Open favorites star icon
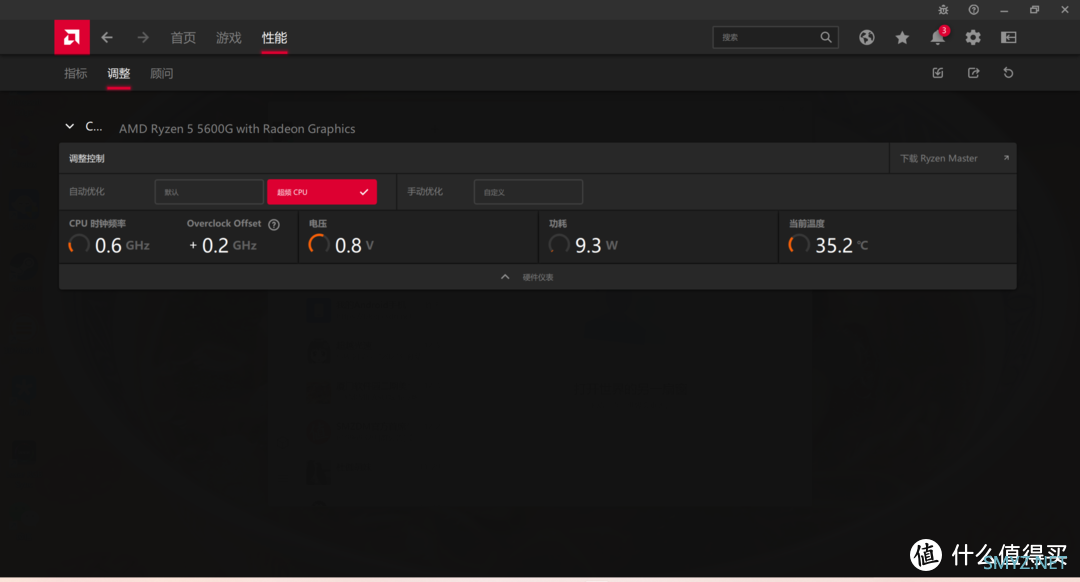 [902, 38]
